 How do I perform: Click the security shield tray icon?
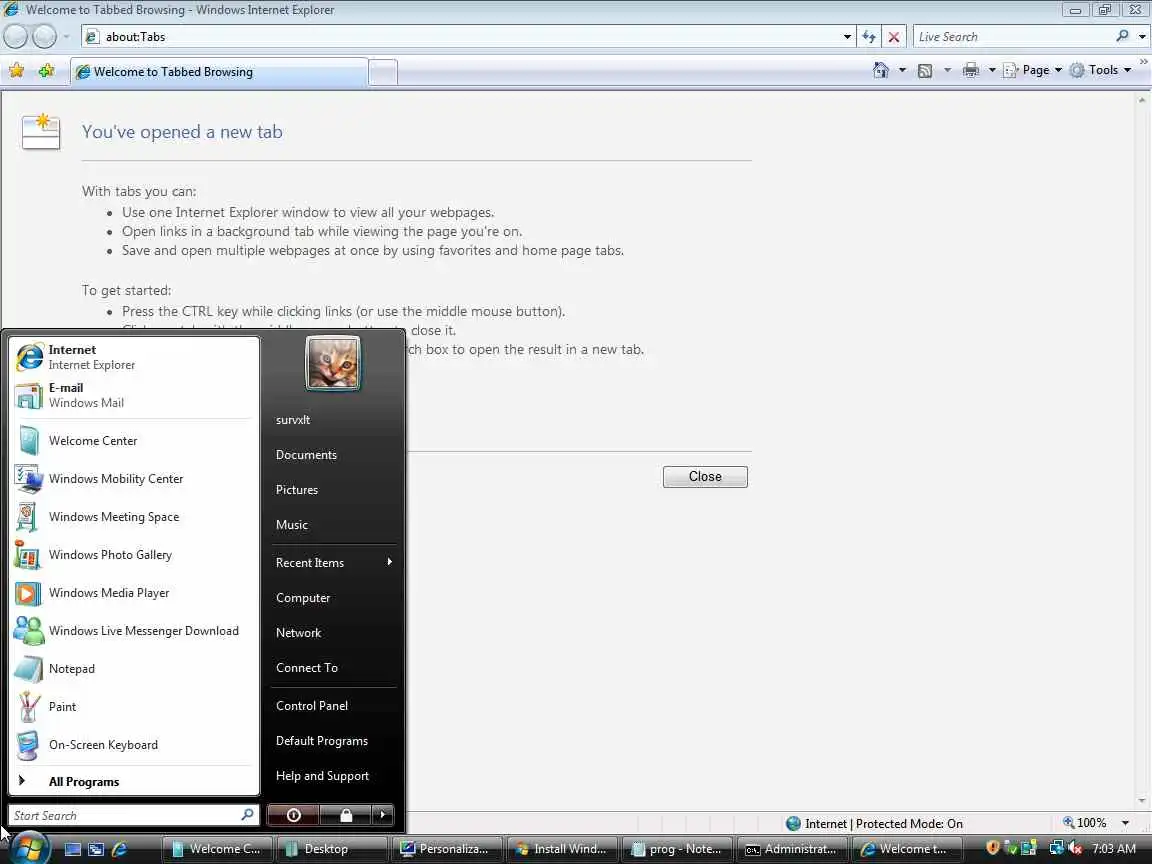tap(993, 848)
